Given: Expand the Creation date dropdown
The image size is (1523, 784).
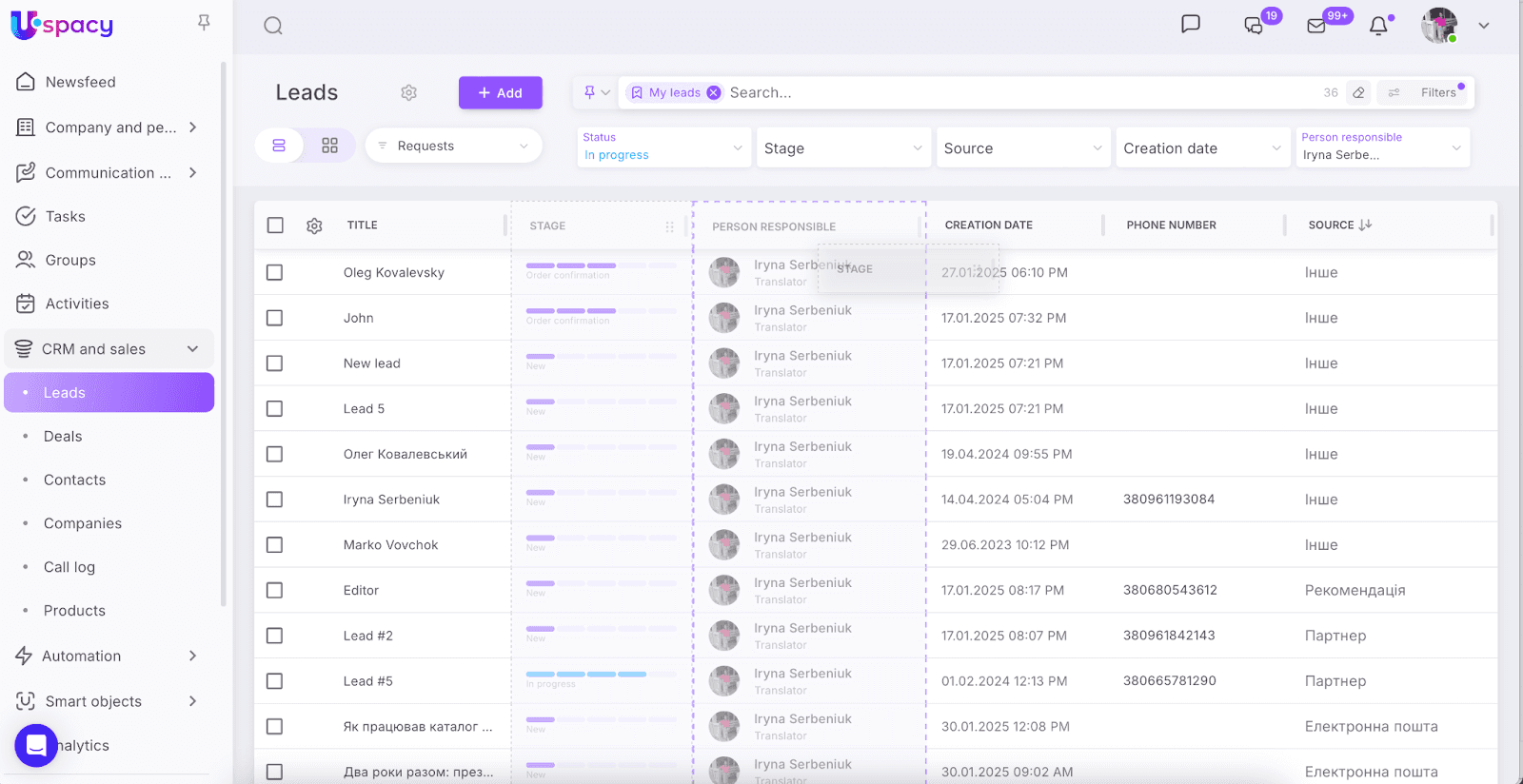Looking at the screenshot, I should [1202, 148].
